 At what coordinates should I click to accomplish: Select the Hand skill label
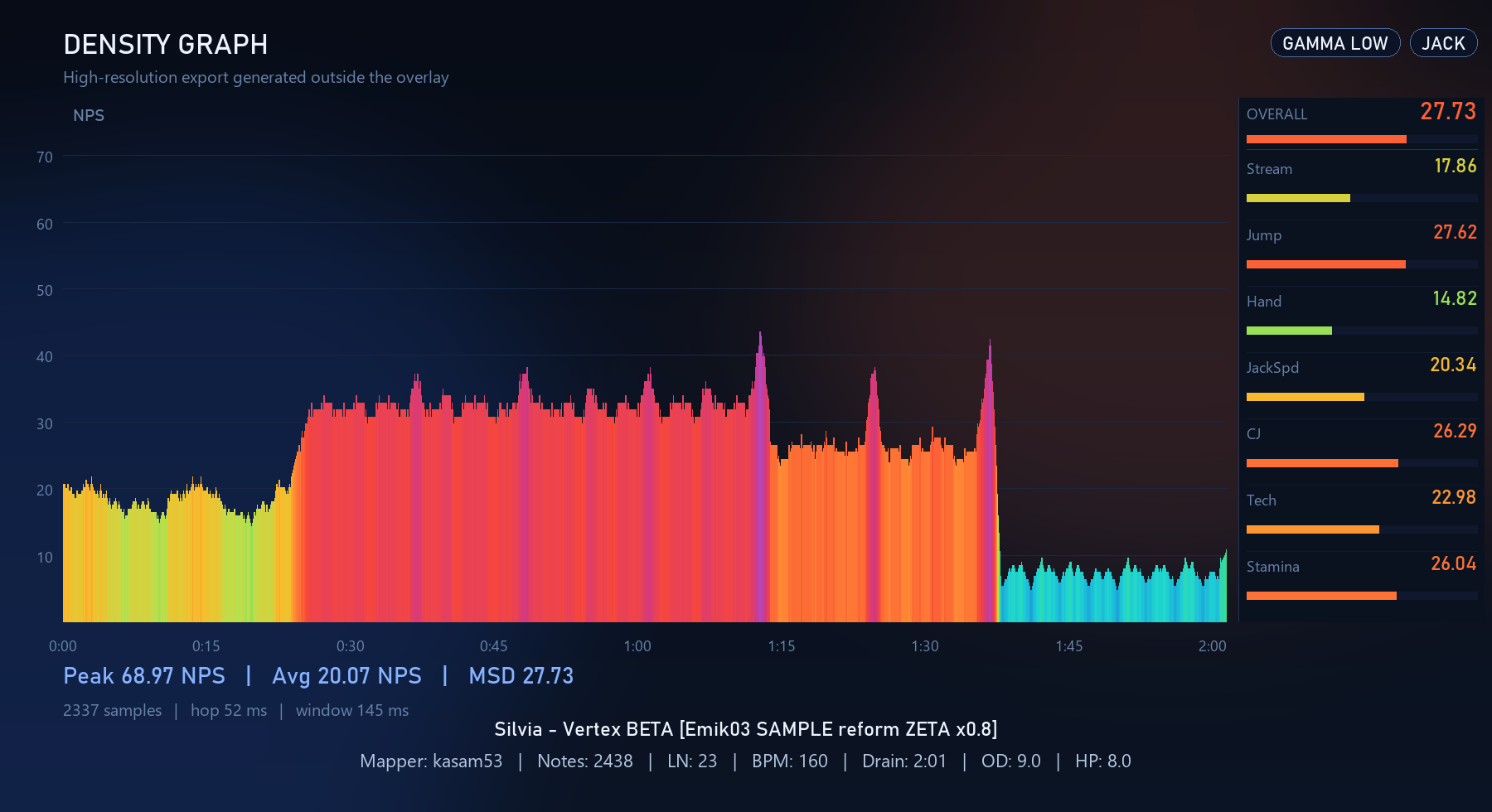coord(1263,302)
